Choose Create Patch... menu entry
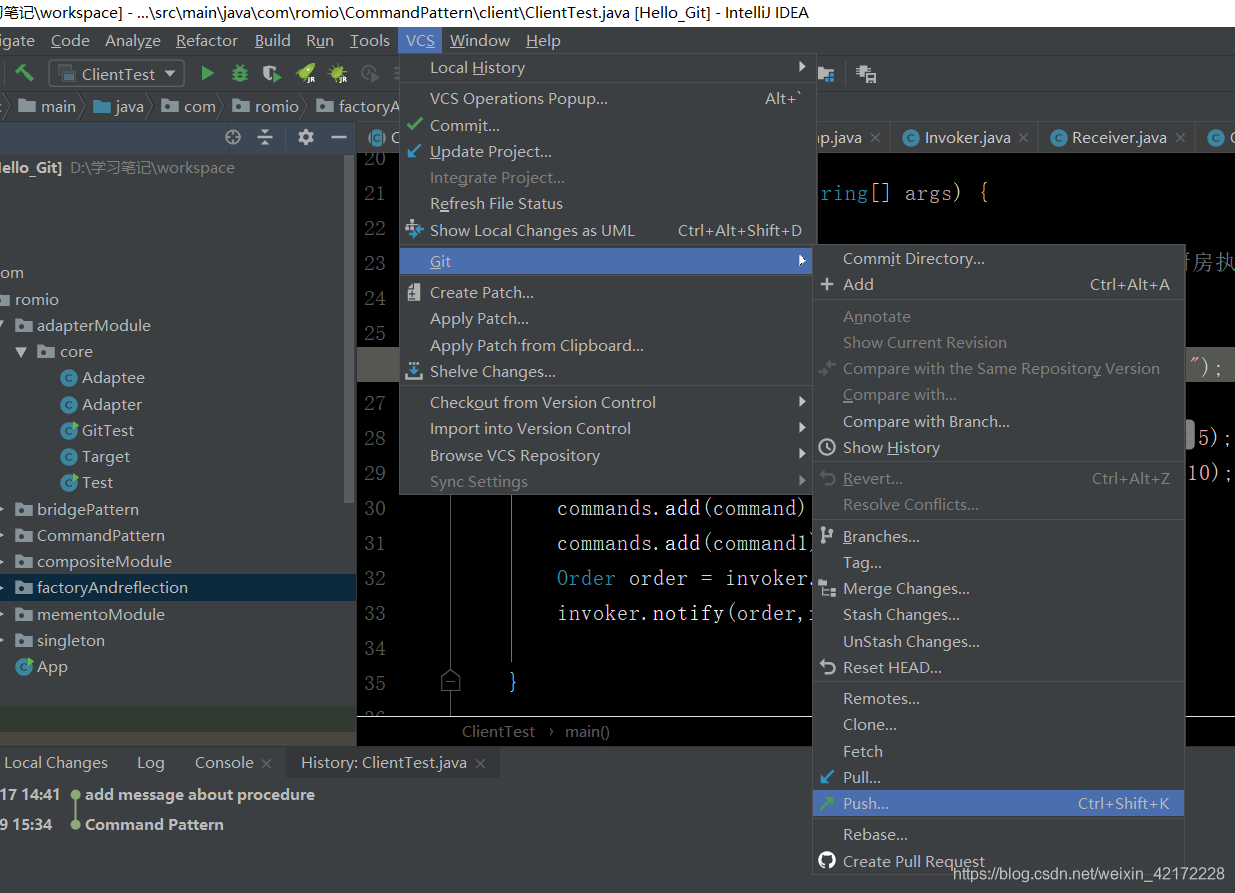The width and height of the screenshot is (1235, 893). click(x=608, y=292)
